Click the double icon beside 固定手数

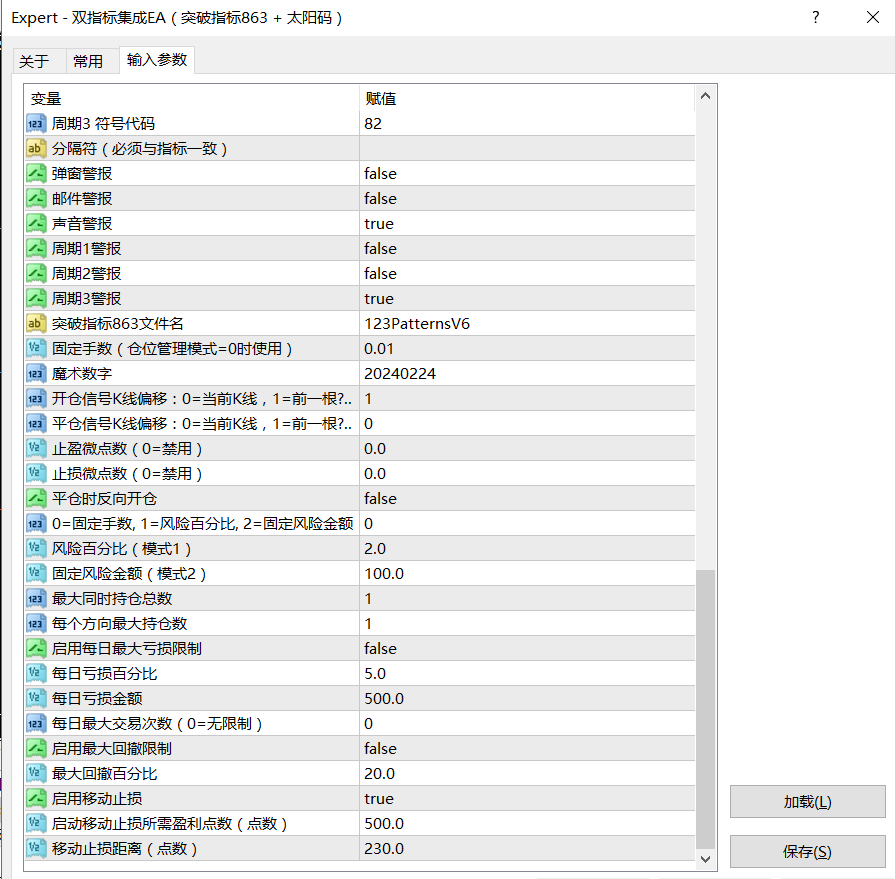35,349
